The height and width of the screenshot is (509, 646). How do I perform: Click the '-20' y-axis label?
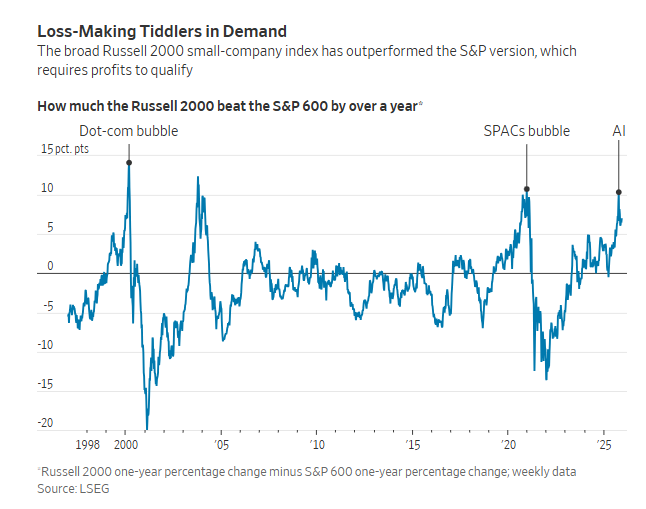pyautogui.click(x=47, y=423)
